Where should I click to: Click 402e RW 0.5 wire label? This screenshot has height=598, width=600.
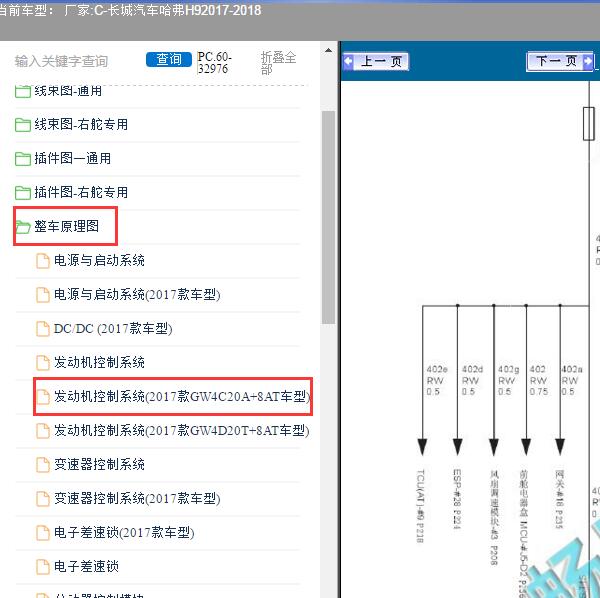(437, 381)
